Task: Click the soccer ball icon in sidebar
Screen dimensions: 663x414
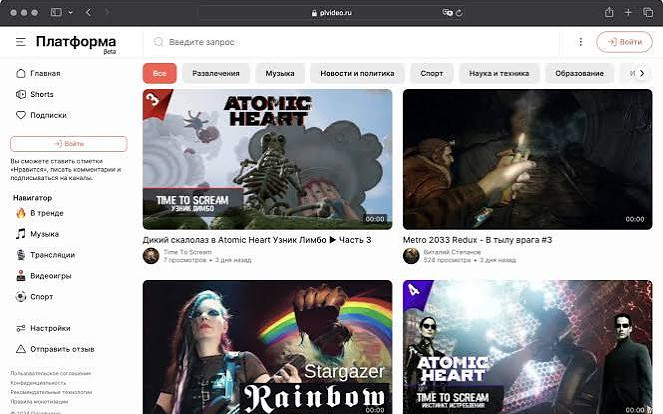Action: [x=21, y=296]
